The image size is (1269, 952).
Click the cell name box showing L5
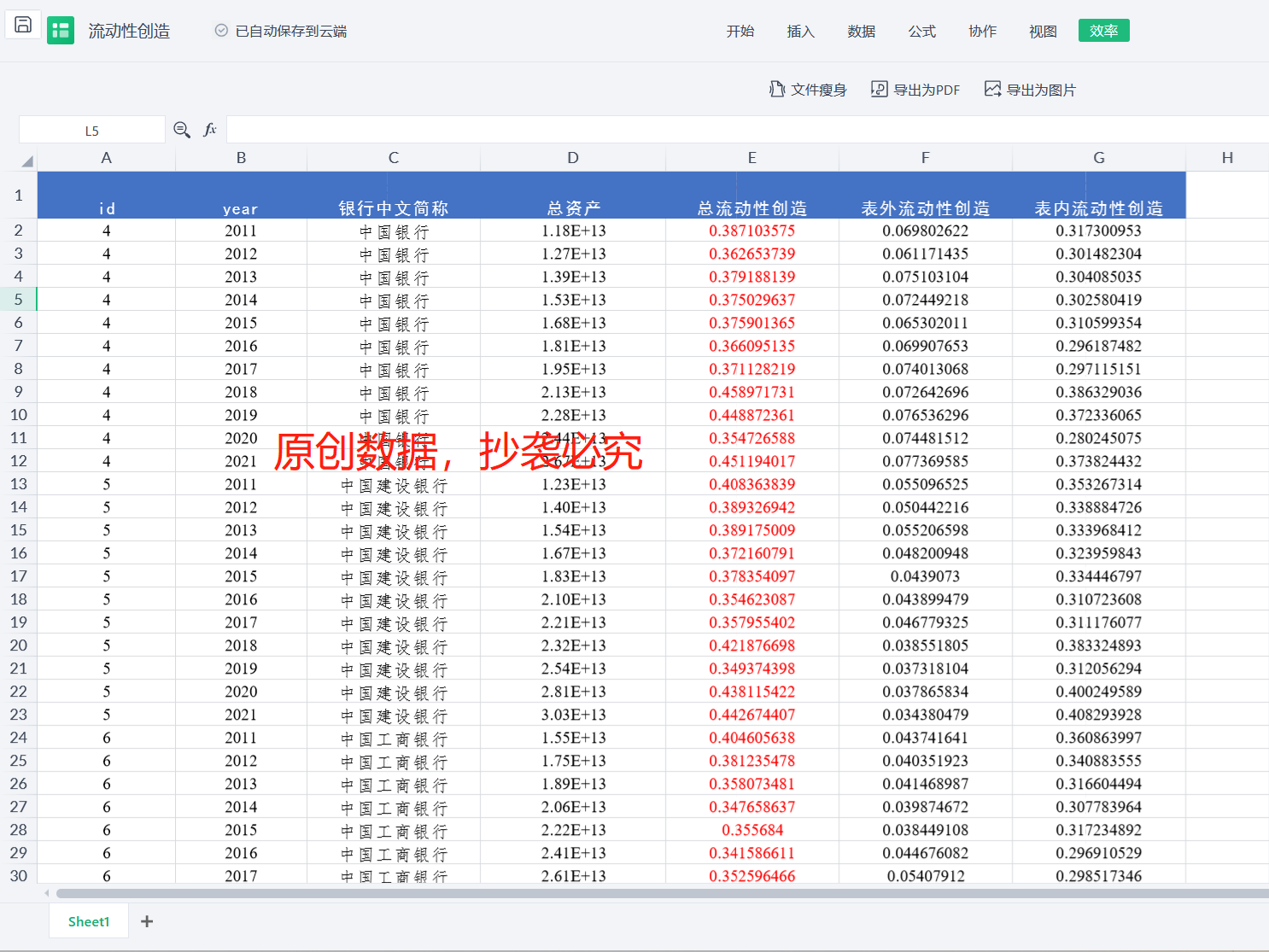[92, 130]
